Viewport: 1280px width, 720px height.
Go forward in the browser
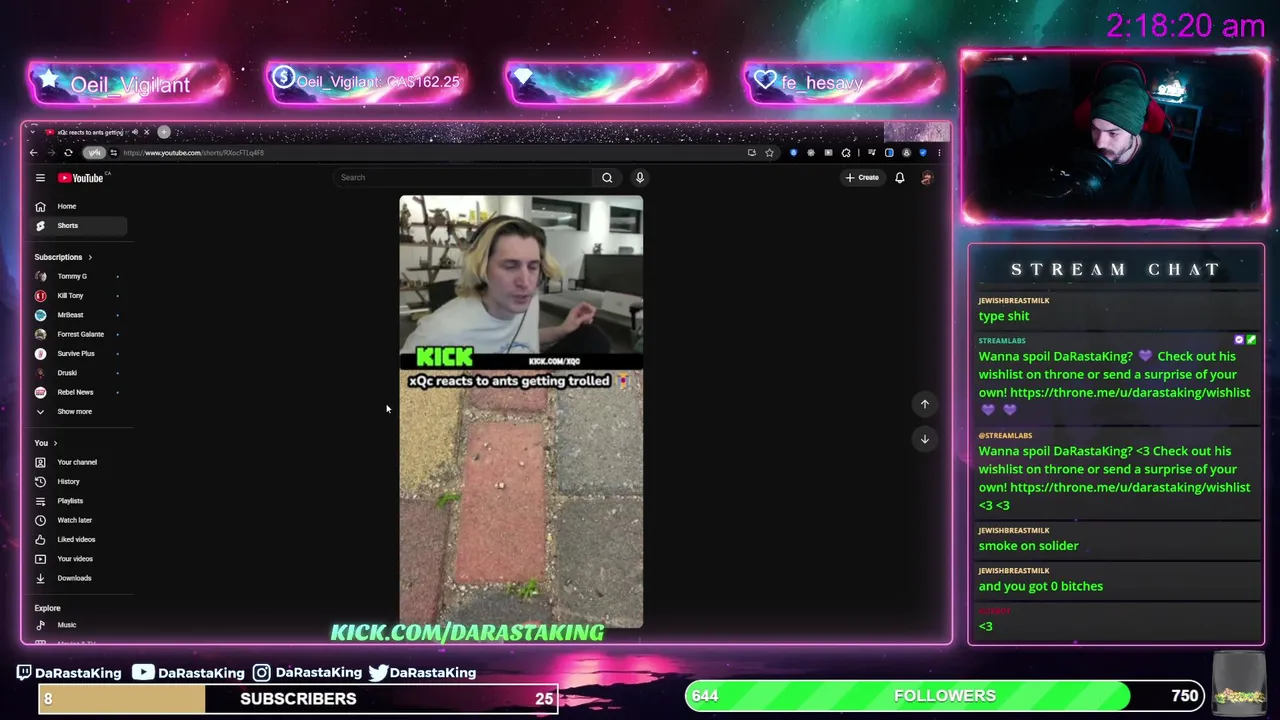point(51,153)
